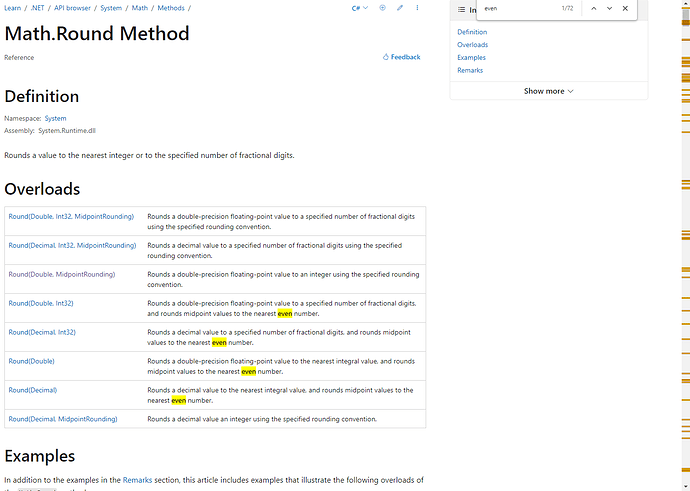Open Round(Double, Int32, MidpointRounding) overload
The image size is (690, 491).
pos(71,216)
